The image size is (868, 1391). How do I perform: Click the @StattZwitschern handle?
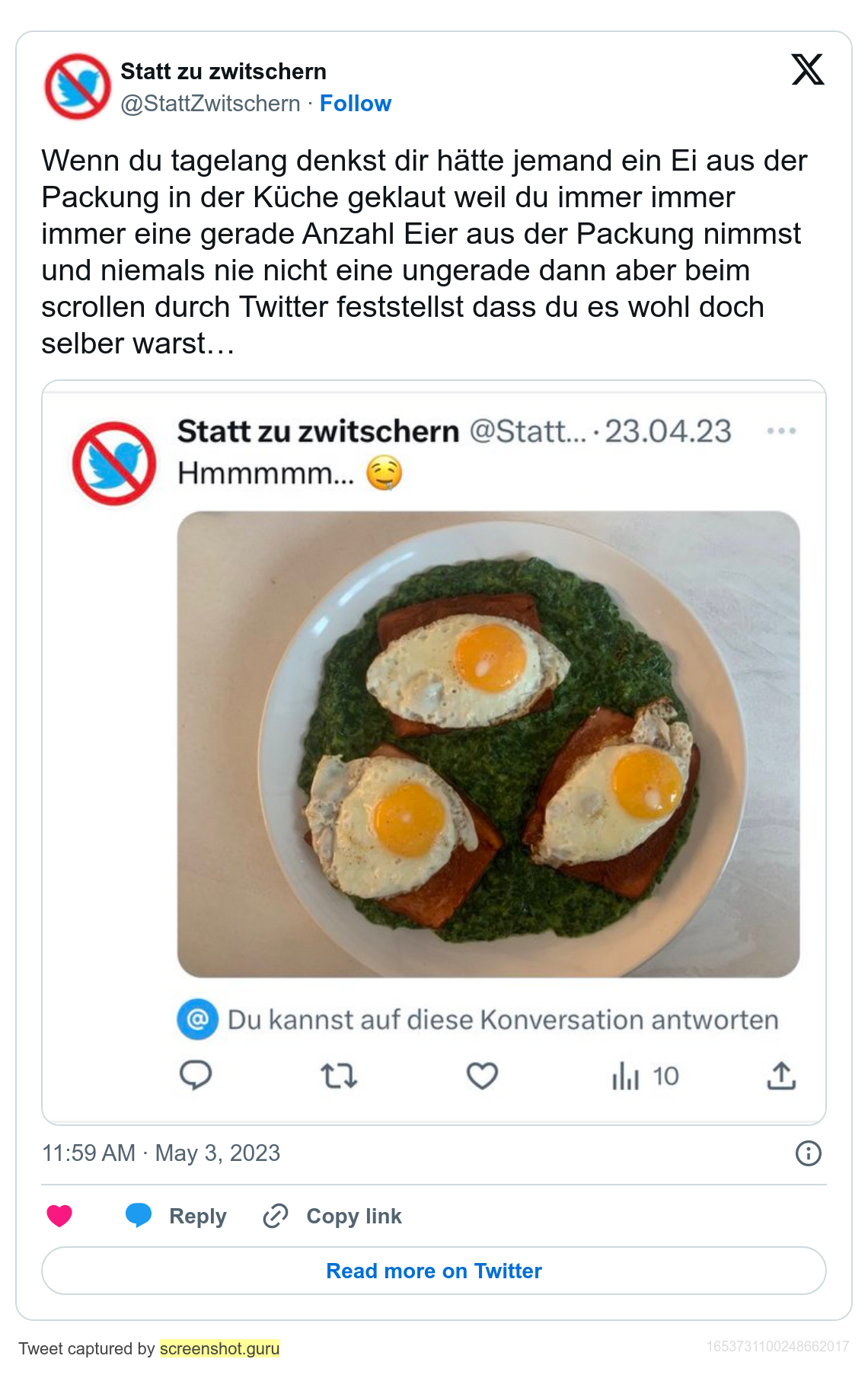(x=210, y=104)
